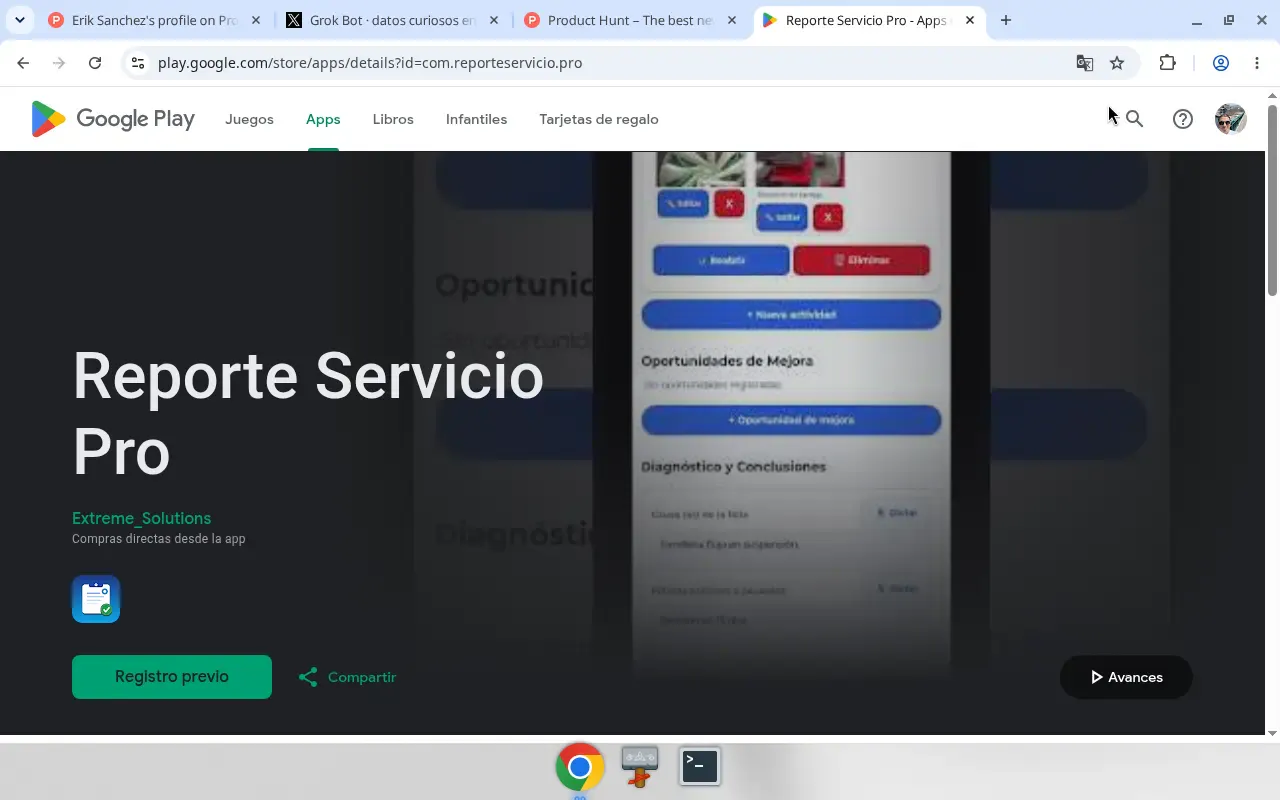Screen dimensions: 1280x800
Task: Close the Reporte Servicio Pro tab
Action: 970,20
